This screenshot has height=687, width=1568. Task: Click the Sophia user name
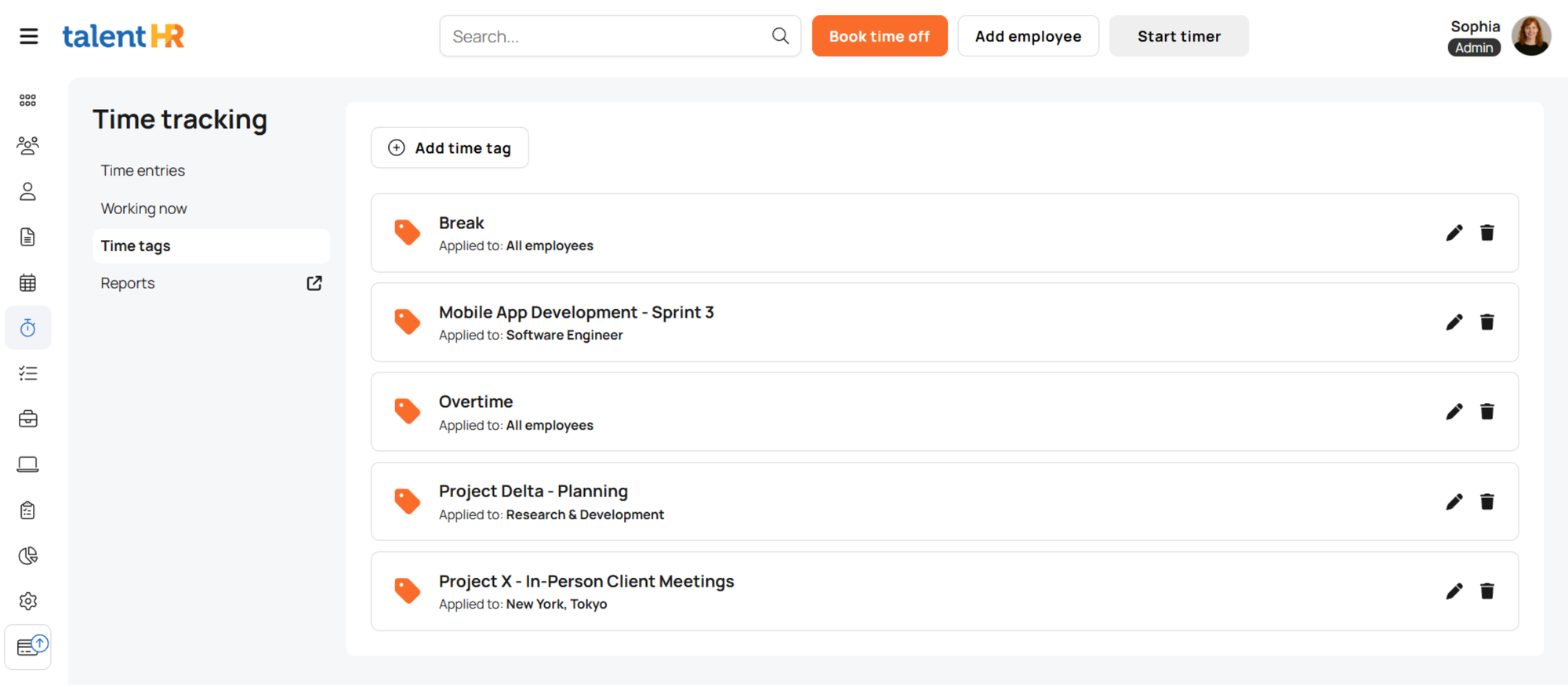(1475, 26)
